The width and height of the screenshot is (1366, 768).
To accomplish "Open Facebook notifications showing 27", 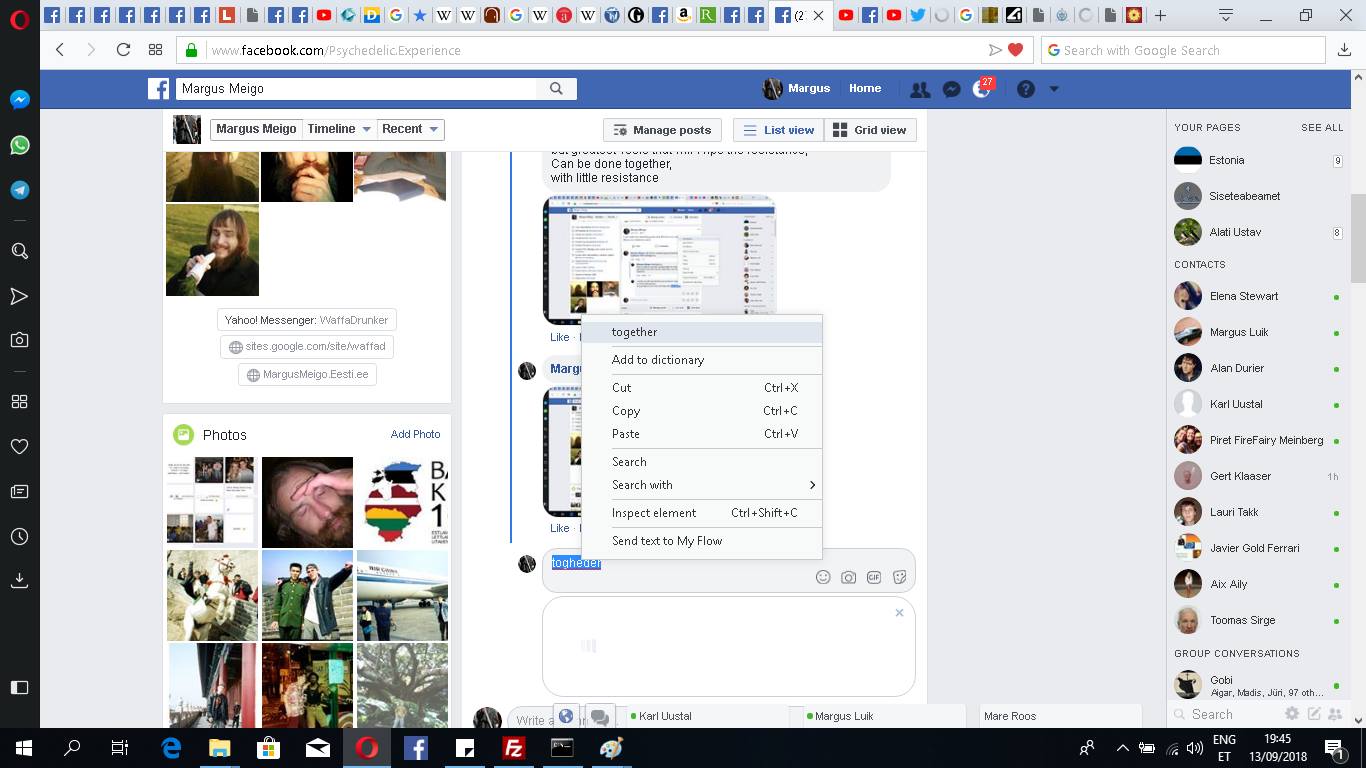I will coord(983,88).
